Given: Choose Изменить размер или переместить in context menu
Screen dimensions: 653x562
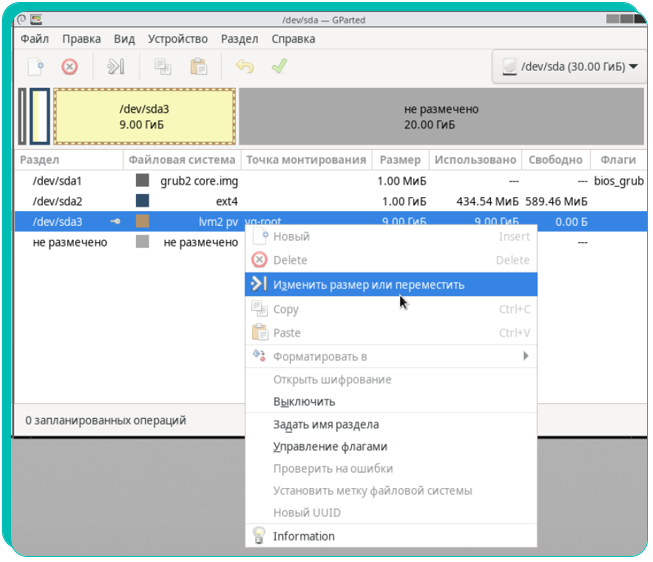Looking at the screenshot, I should click(391, 285).
